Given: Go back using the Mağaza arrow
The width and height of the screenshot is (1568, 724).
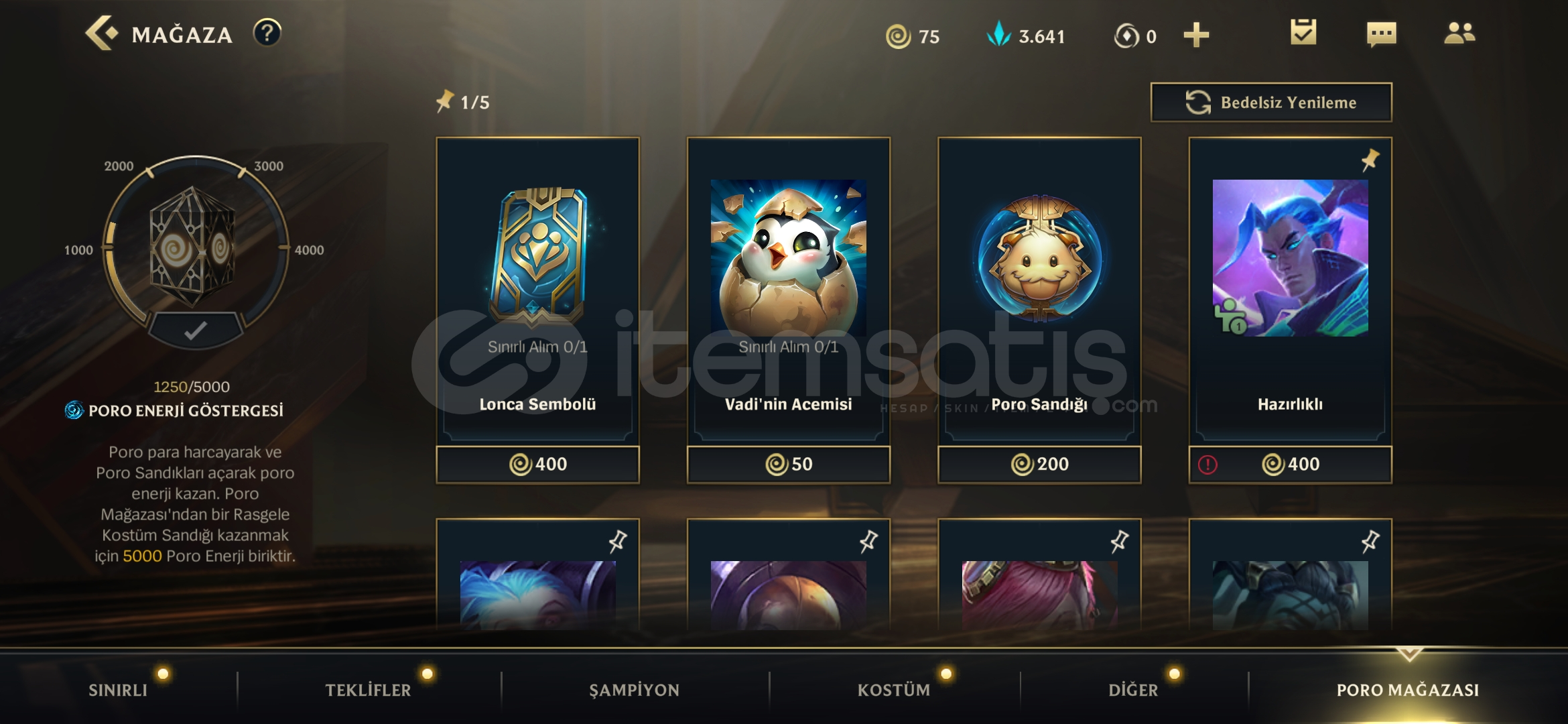Looking at the screenshot, I should pyautogui.click(x=101, y=33).
